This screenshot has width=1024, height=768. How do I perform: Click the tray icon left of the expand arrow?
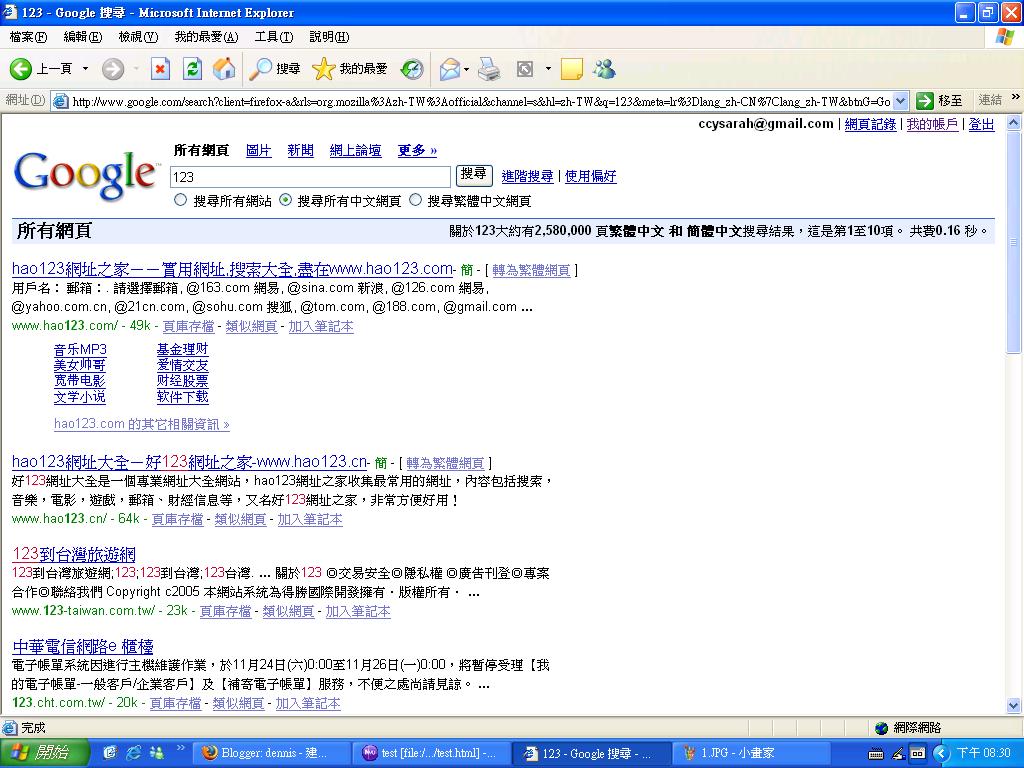[x=918, y=754]
